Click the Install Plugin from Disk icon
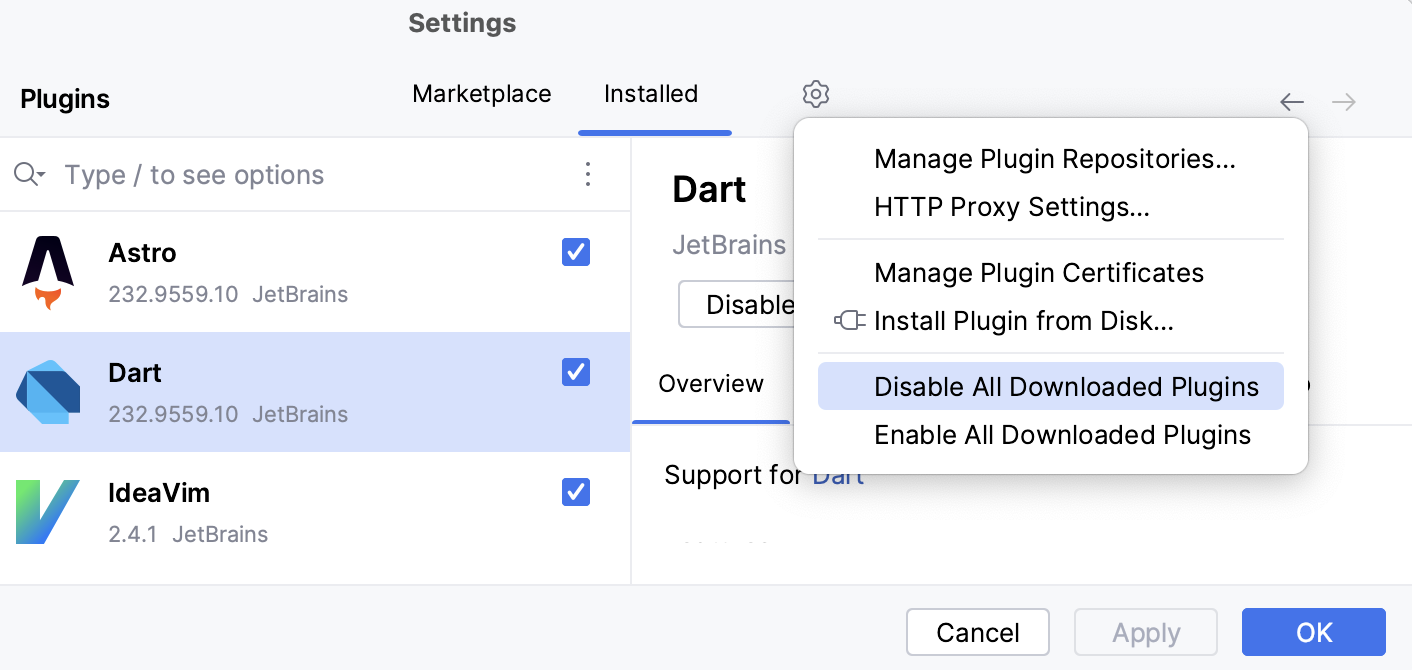Viewport: 1412px width, 670px height. point(849,320)
